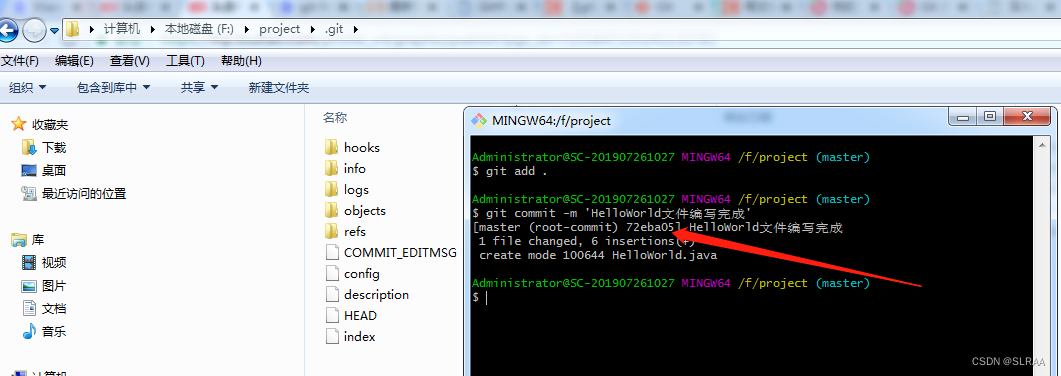Viewport: 1061px width, 376px height.
Task: Select 本地磁盘 (F:) in address path
Action: (x=200, y=29)
